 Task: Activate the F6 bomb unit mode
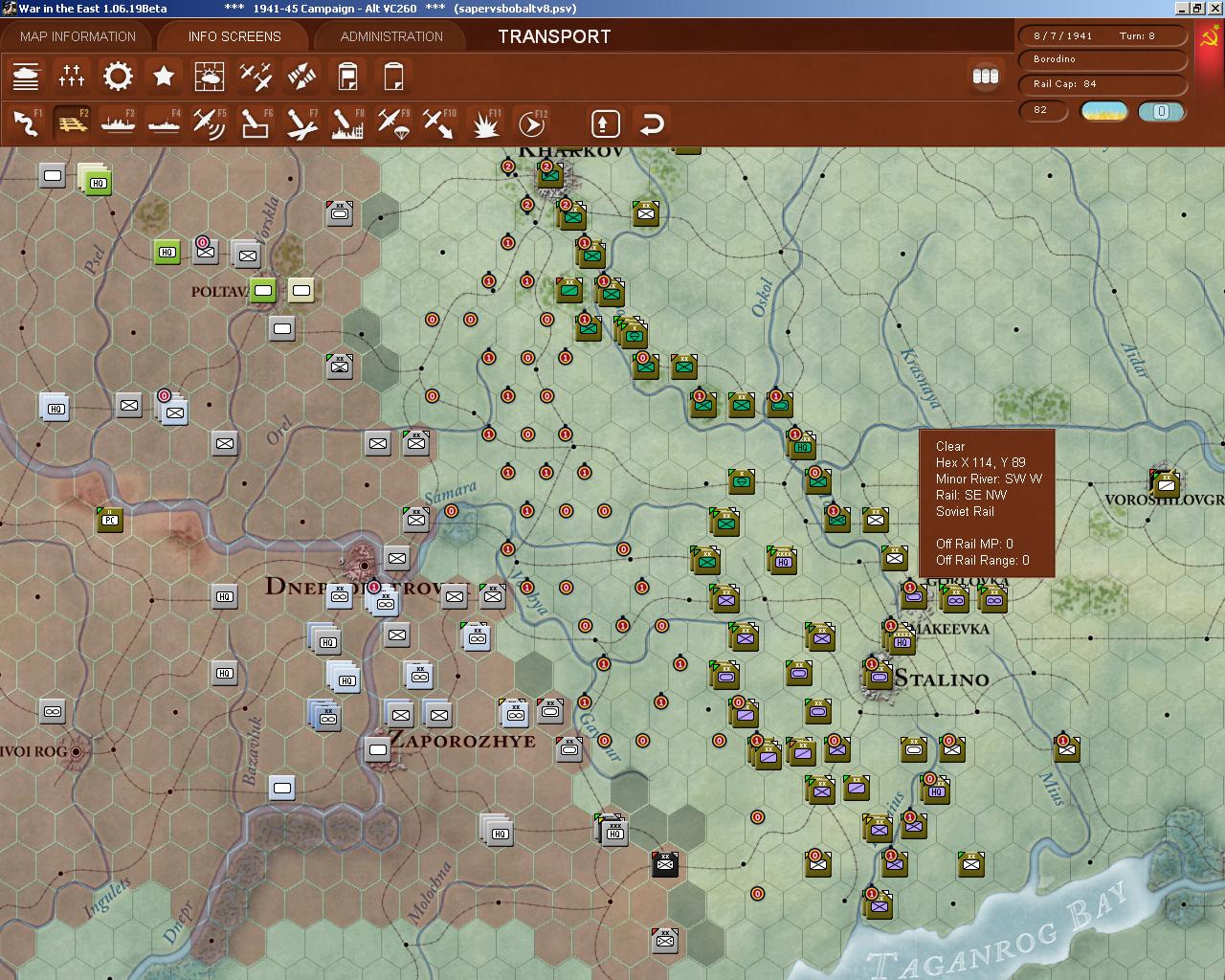pyautogui.click(x=256, y=123)
